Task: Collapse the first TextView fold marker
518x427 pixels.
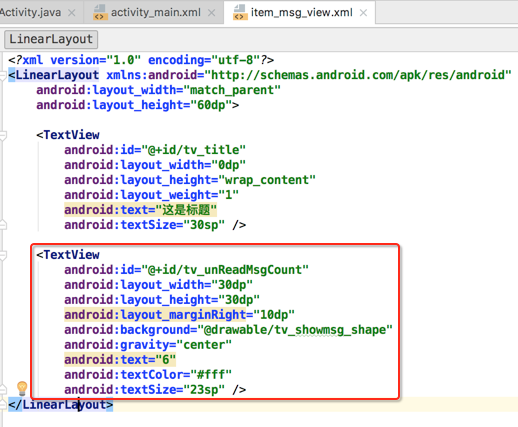Action: 3,135
